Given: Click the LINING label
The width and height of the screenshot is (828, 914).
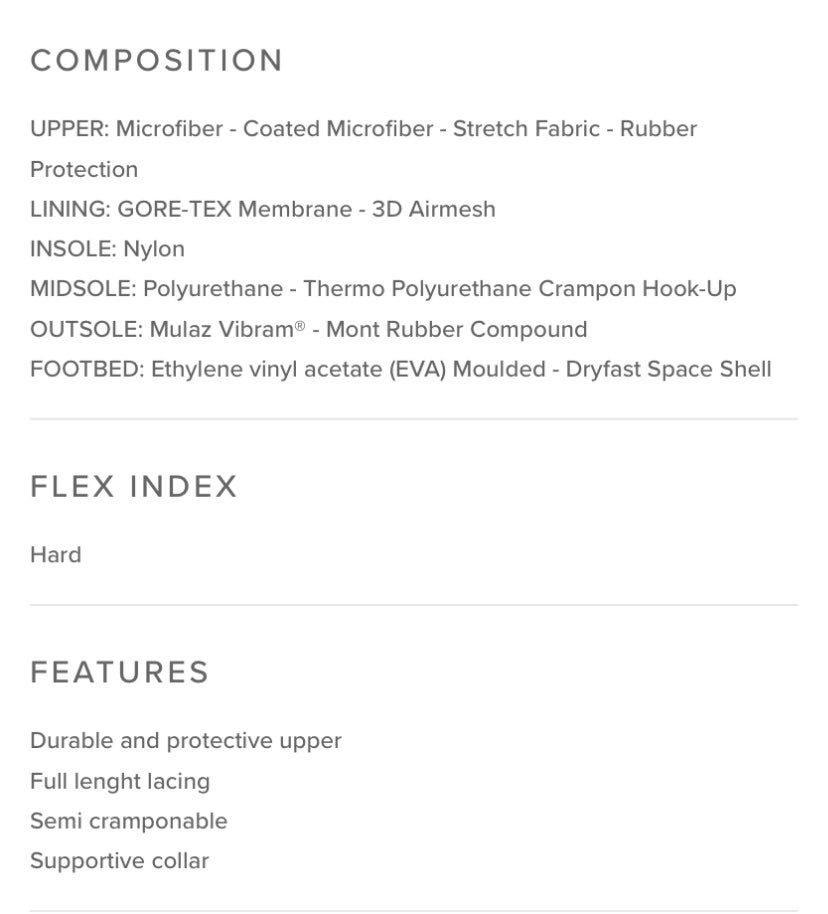Looking at the screenshot, I should pyautogui.click(x=70, y=210).
